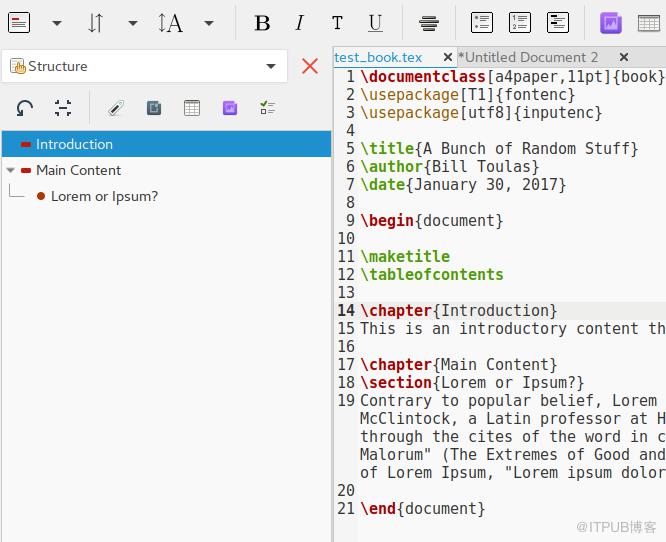Insert itemize bullet list
The width and height of the screenshot is (666, 542).
482,23
